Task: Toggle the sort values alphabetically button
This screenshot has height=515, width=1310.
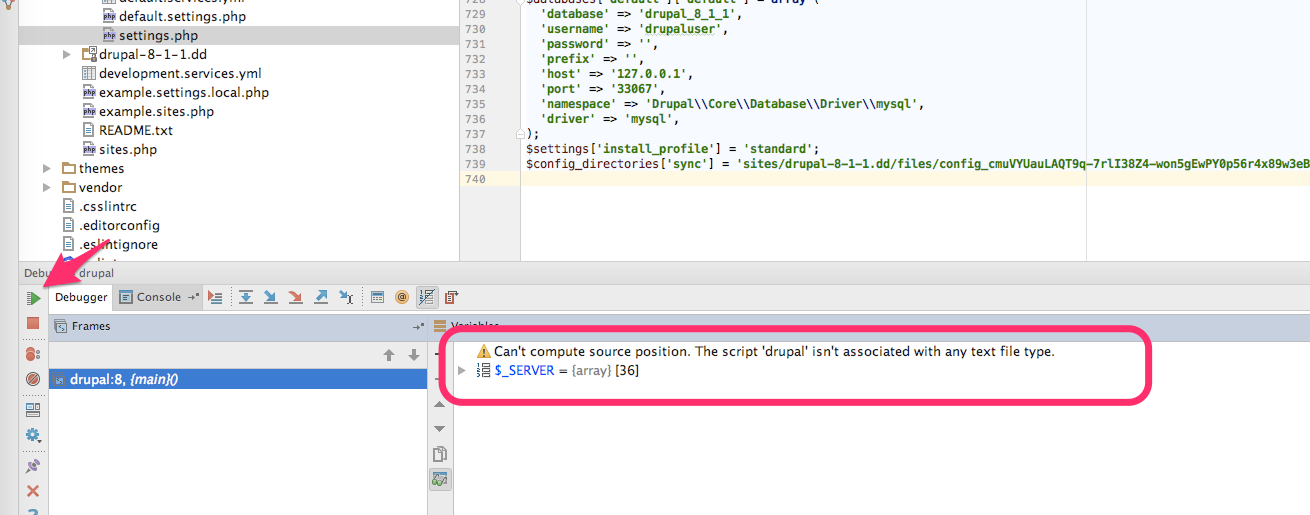Action: click(x=426, y=297)
